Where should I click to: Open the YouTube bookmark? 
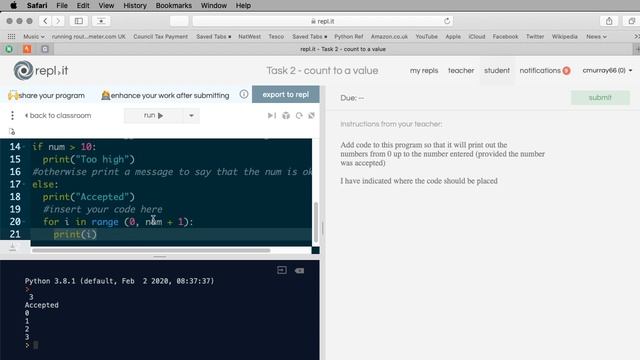426,36
